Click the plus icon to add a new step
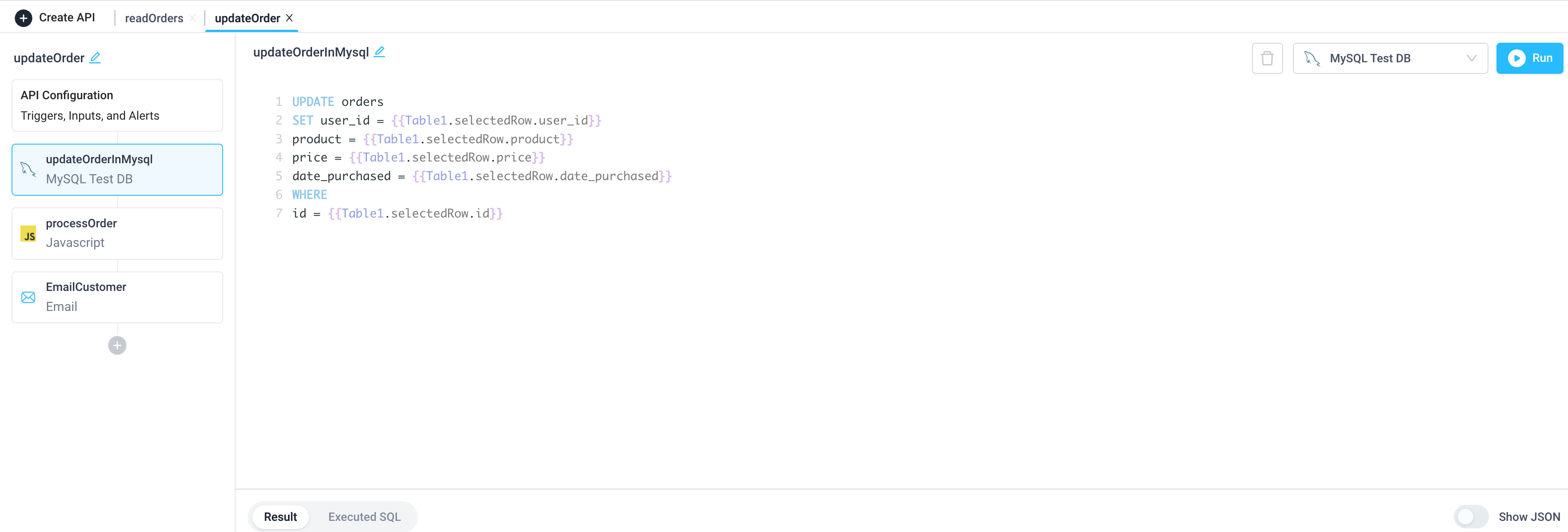The width and height of the screenshot is (1568, 532). (117, 345)
